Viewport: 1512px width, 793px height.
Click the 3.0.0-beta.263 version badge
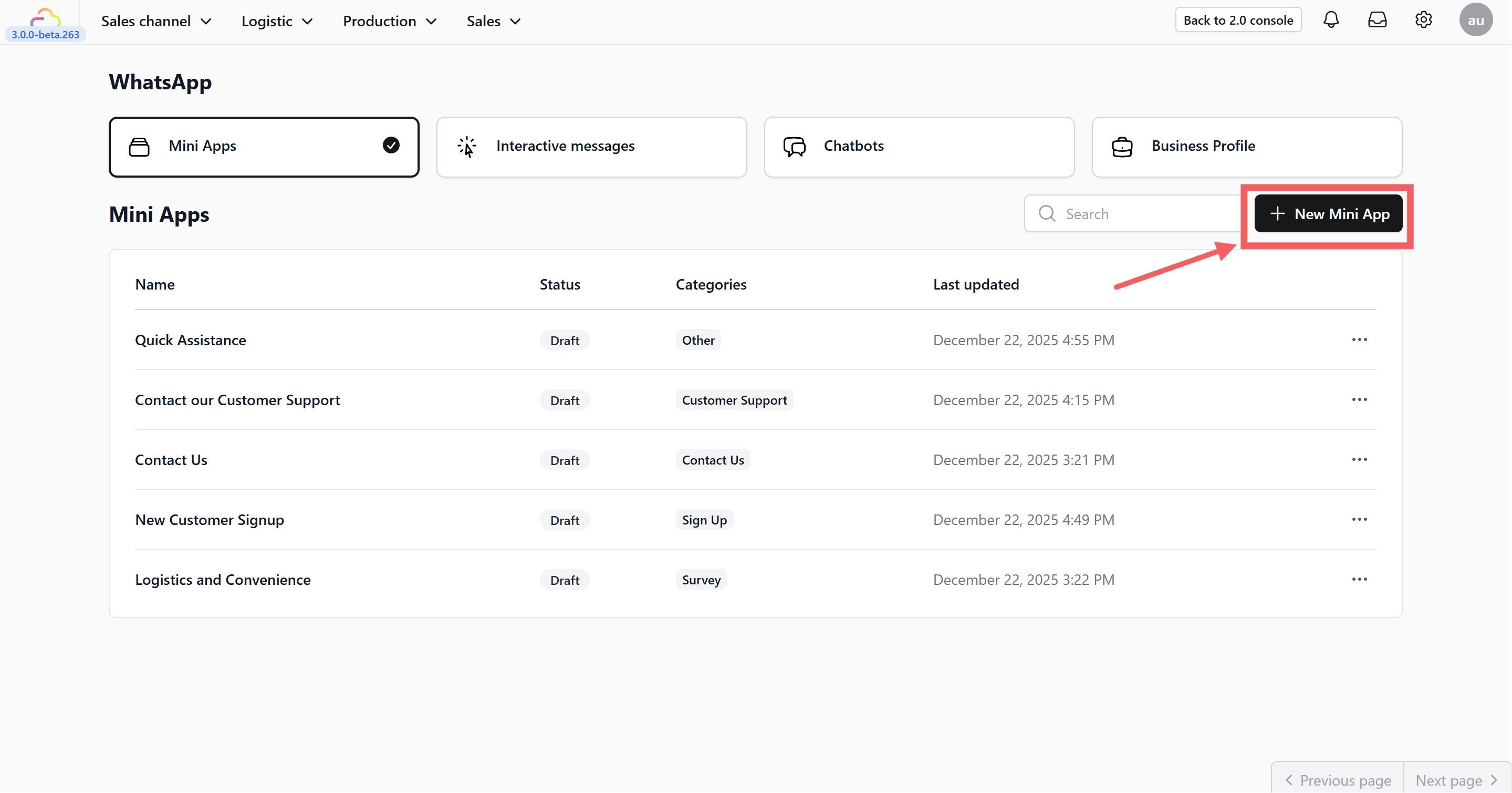45,35
